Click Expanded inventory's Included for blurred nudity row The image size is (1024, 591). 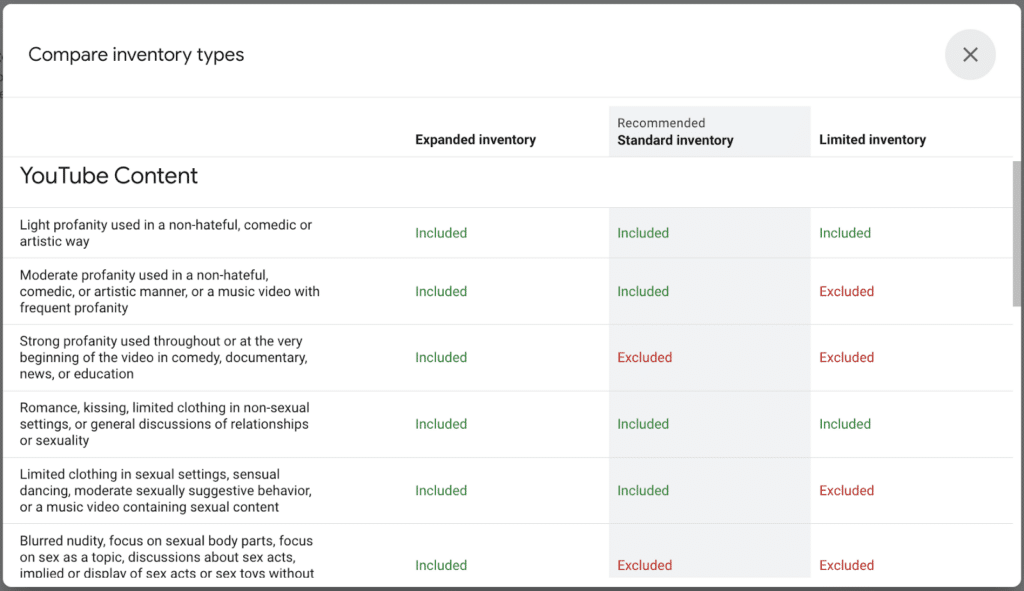click(441, 565)
